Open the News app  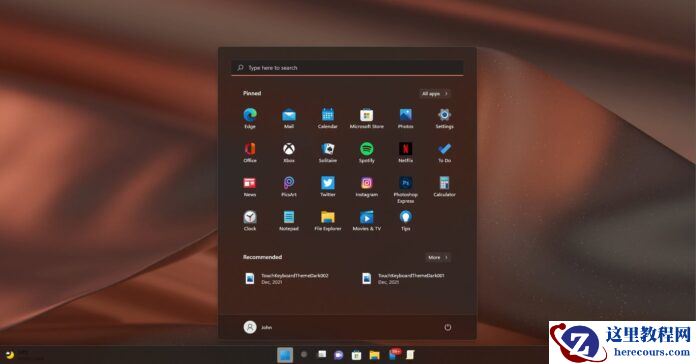click(x=250, y=186)
